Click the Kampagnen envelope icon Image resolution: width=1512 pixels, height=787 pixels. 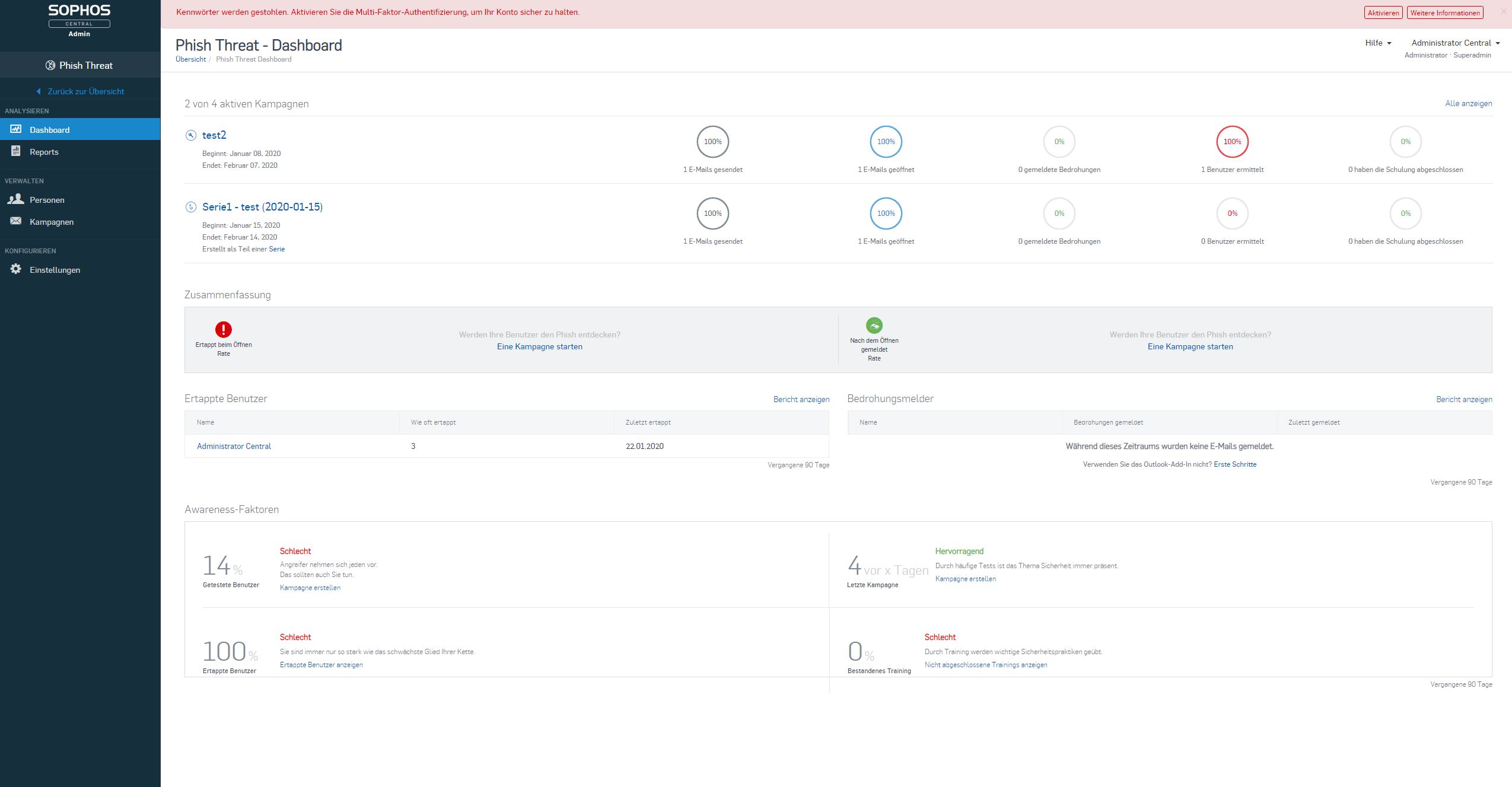[16, 221]
